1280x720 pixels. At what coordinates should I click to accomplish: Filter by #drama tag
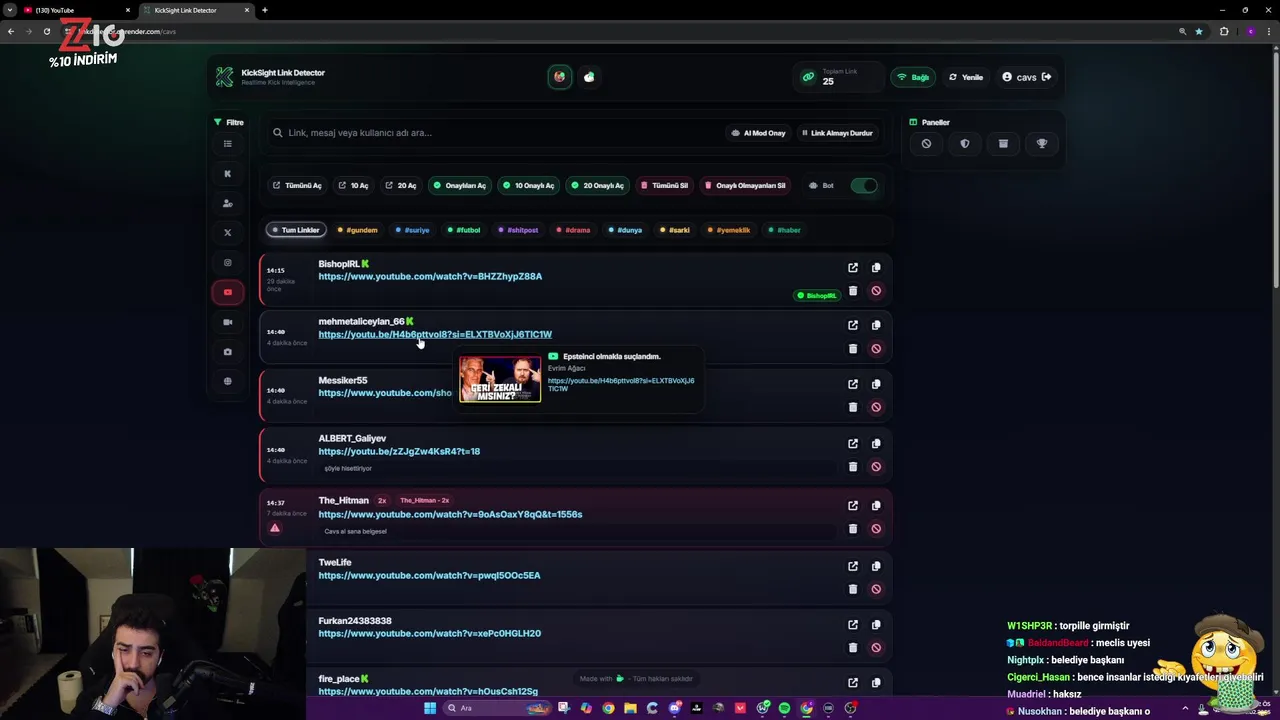pos(574,230)
